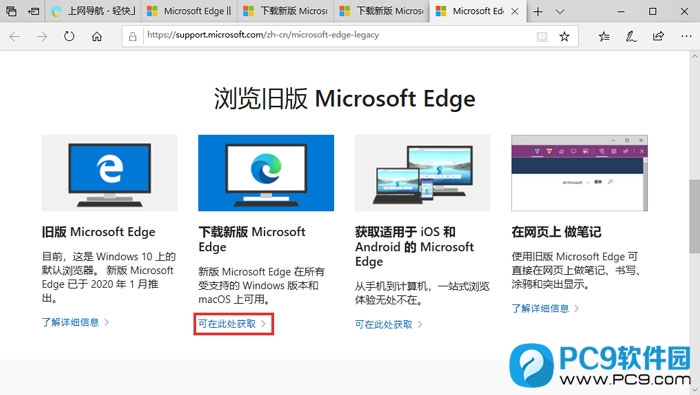700x395 pixels.
Task: Reload the page with the refresh icon
Action: coord(69,36)
